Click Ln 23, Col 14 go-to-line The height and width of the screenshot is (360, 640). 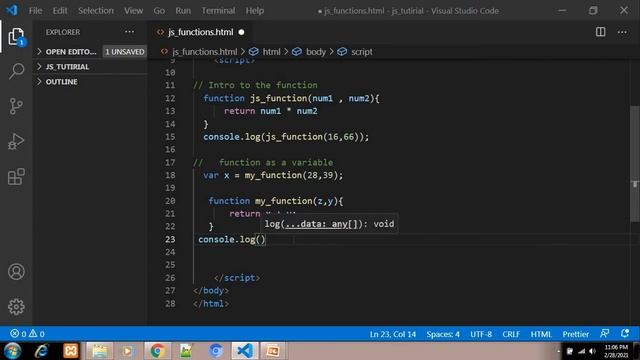[393, 334]
